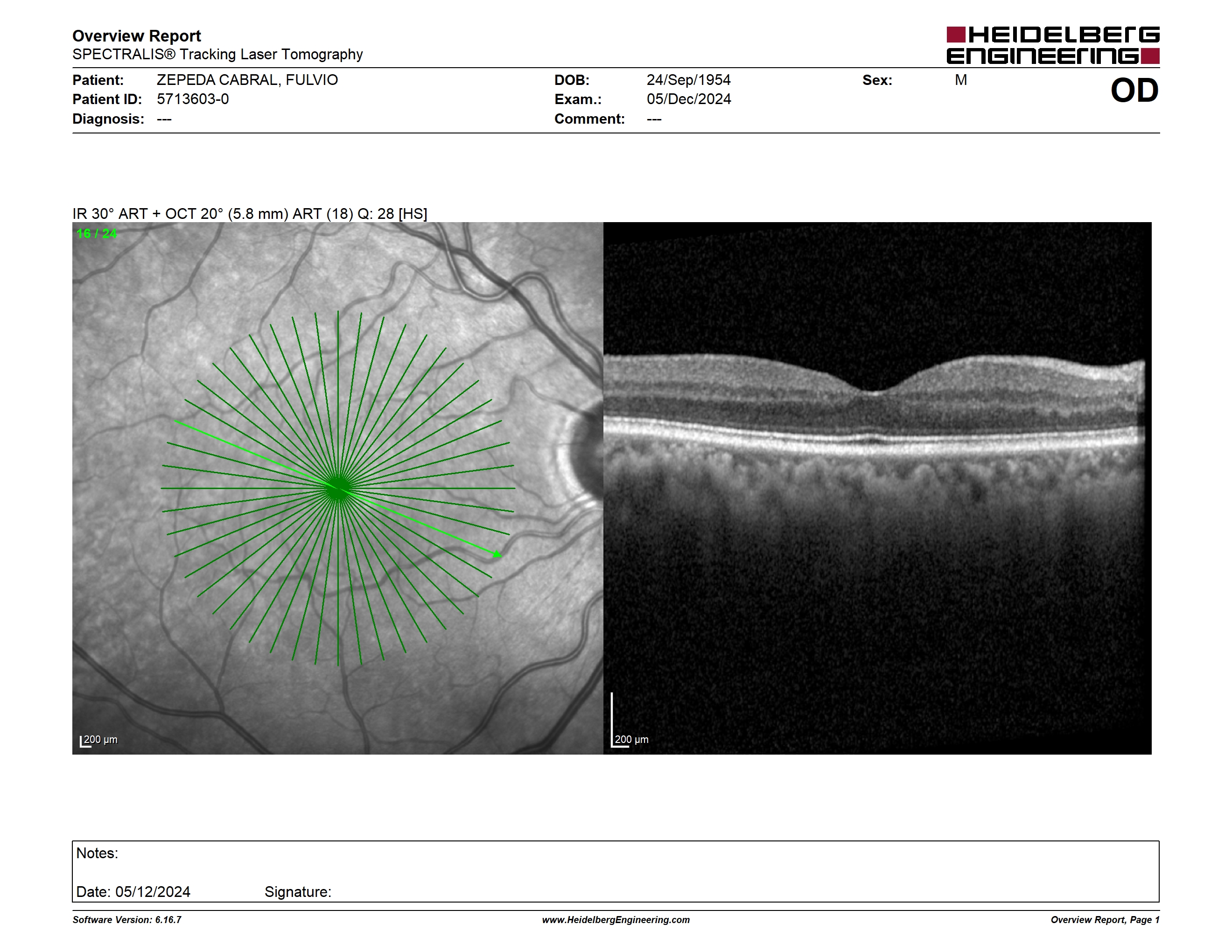Image resolution: width=1232 pixels, height=952 pixels.
Task: Click the IR 30° ART scan caption
Action: (249, 214)
